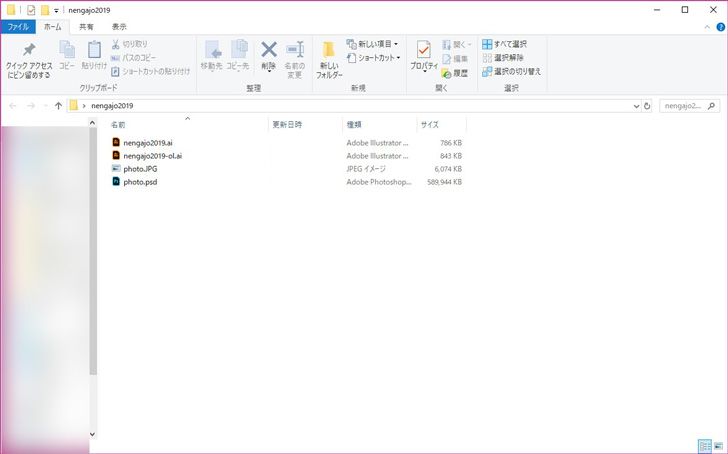Click History (履歴) in Open group
This screenshot has width=728, height=454.
pyautogui.click(x=454, y=72)
